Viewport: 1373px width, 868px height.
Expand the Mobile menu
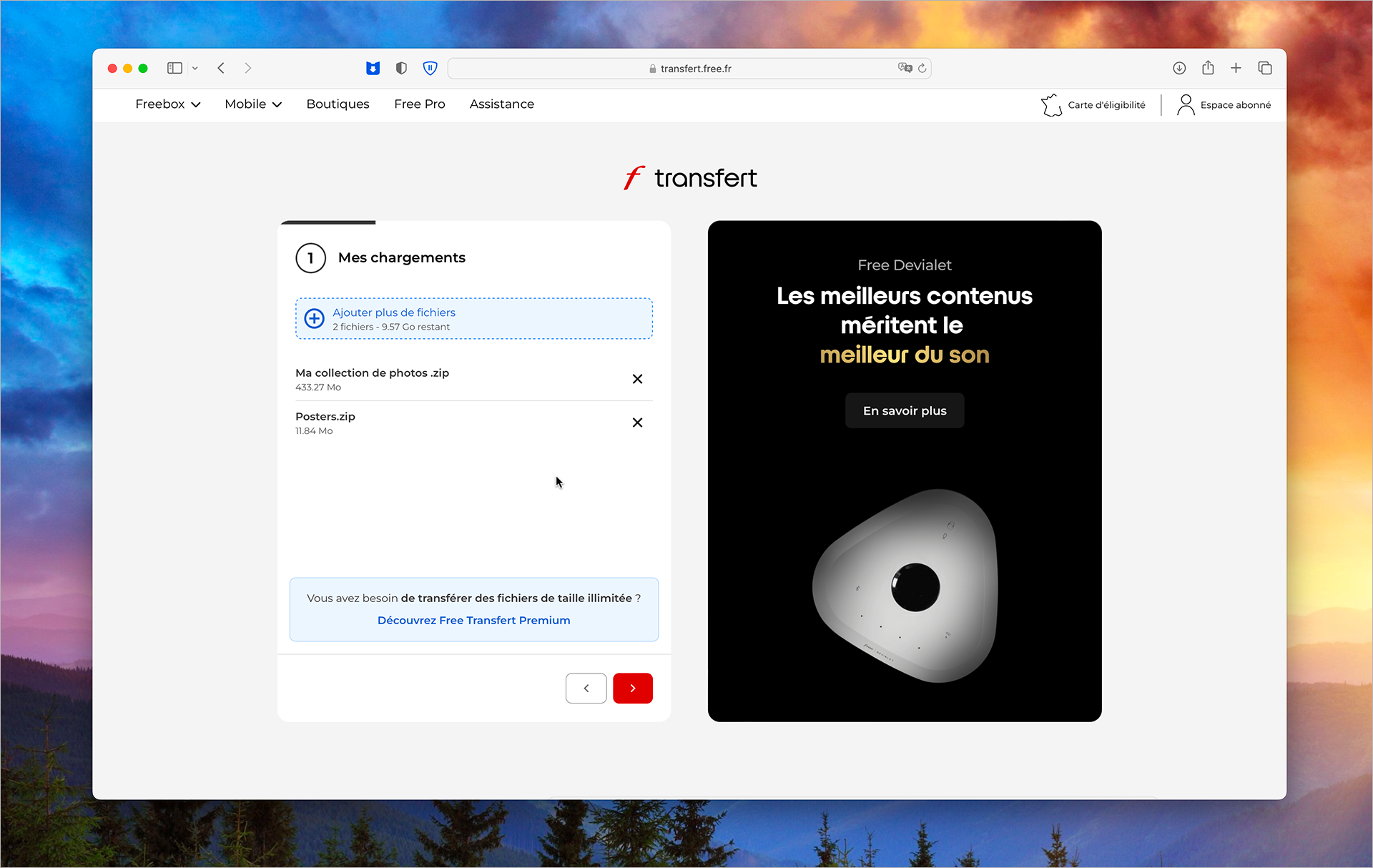point(253,104)
